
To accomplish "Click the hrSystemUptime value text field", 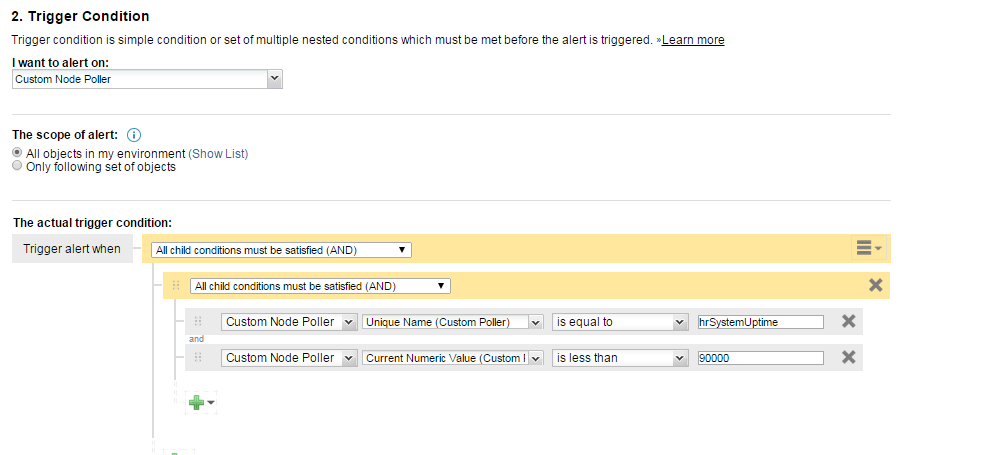I will (x=760, y=322).
